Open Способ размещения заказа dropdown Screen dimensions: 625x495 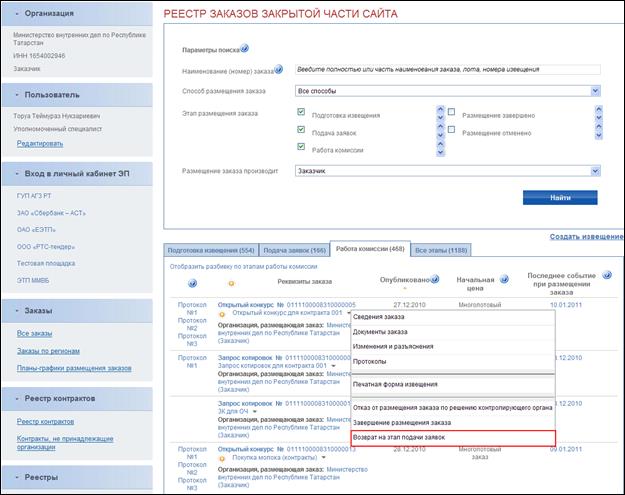click(448, 91)
